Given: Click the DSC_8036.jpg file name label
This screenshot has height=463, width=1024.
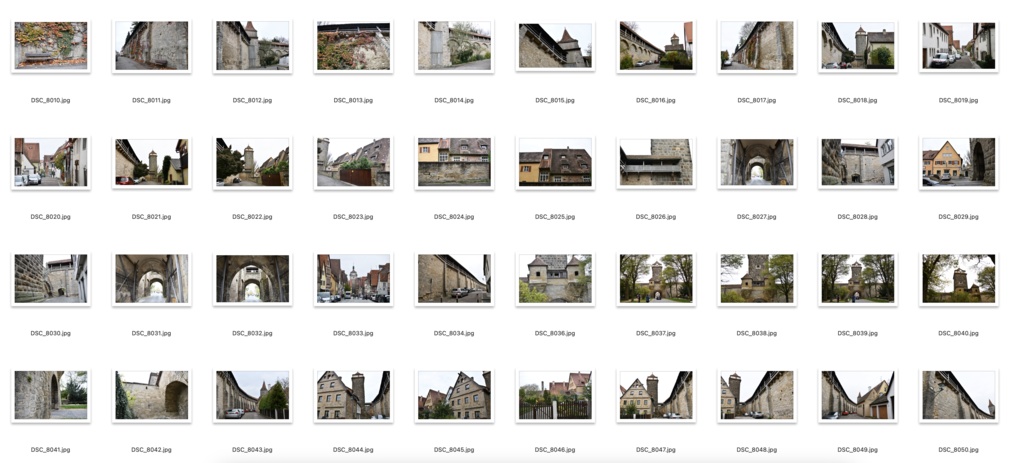Looking at the screenshot, I should (x=555, y=333).
